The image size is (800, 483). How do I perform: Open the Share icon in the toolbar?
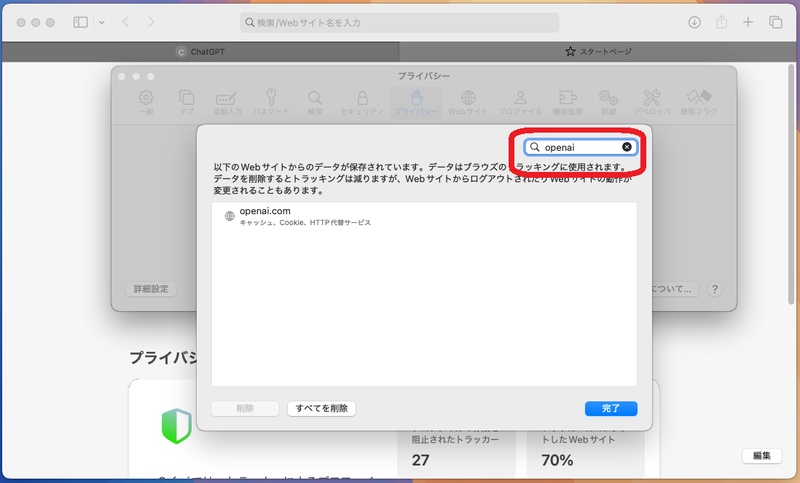721,22
